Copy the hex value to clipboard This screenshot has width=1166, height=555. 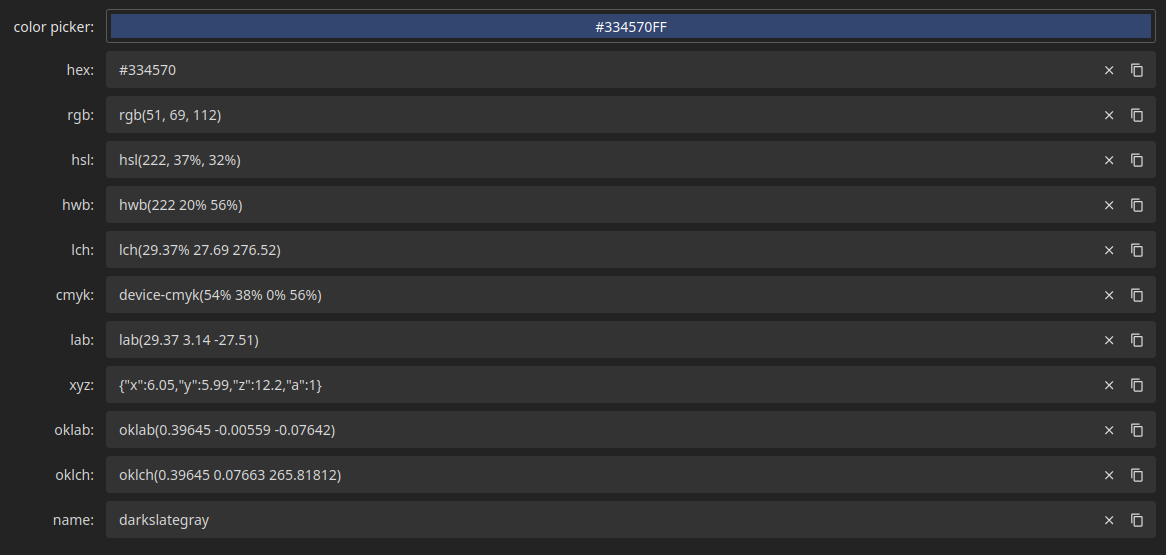(x=1136, y=70)
